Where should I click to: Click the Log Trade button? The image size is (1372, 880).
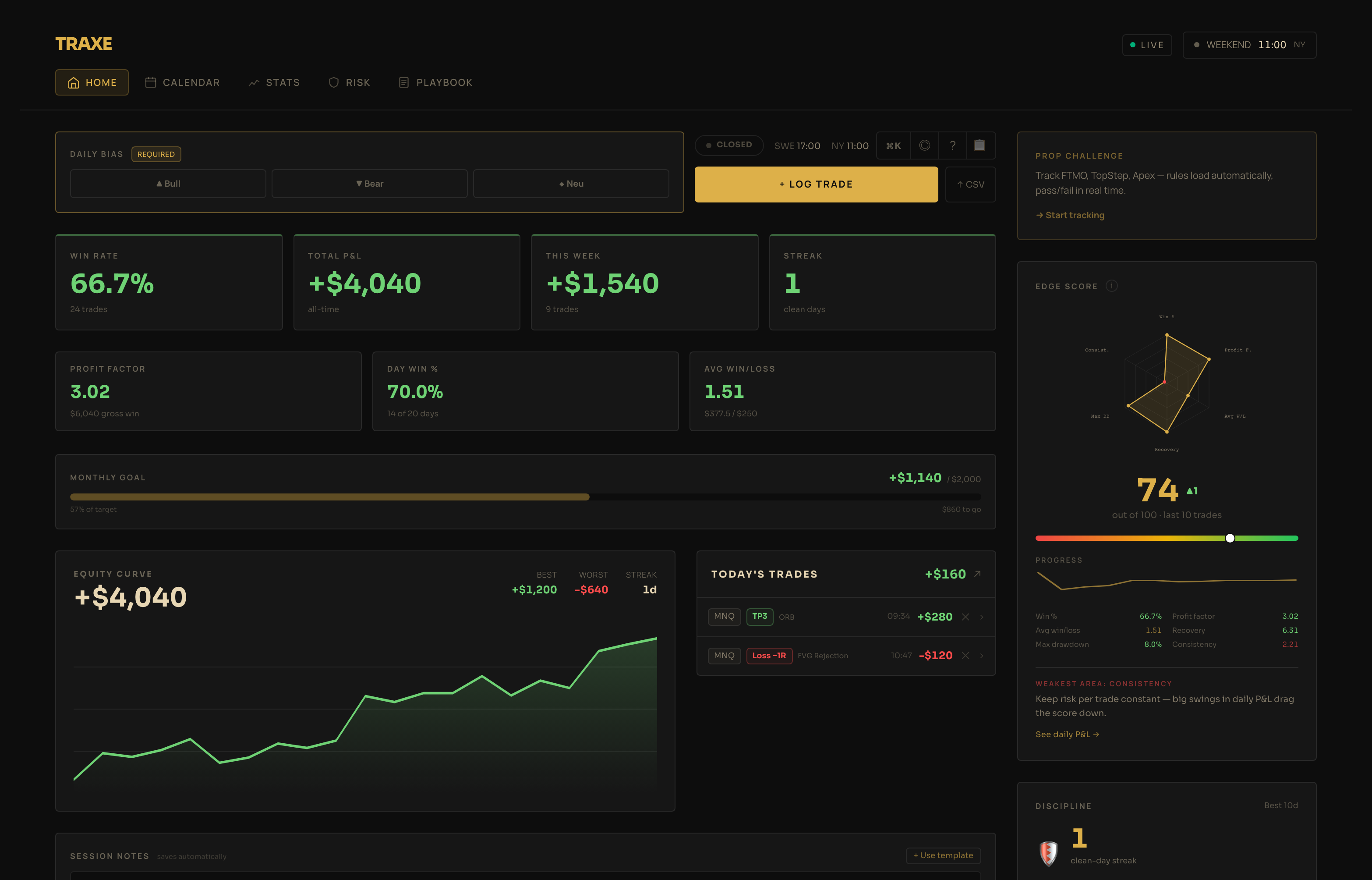pyautogui.click(x=816, y=184)
